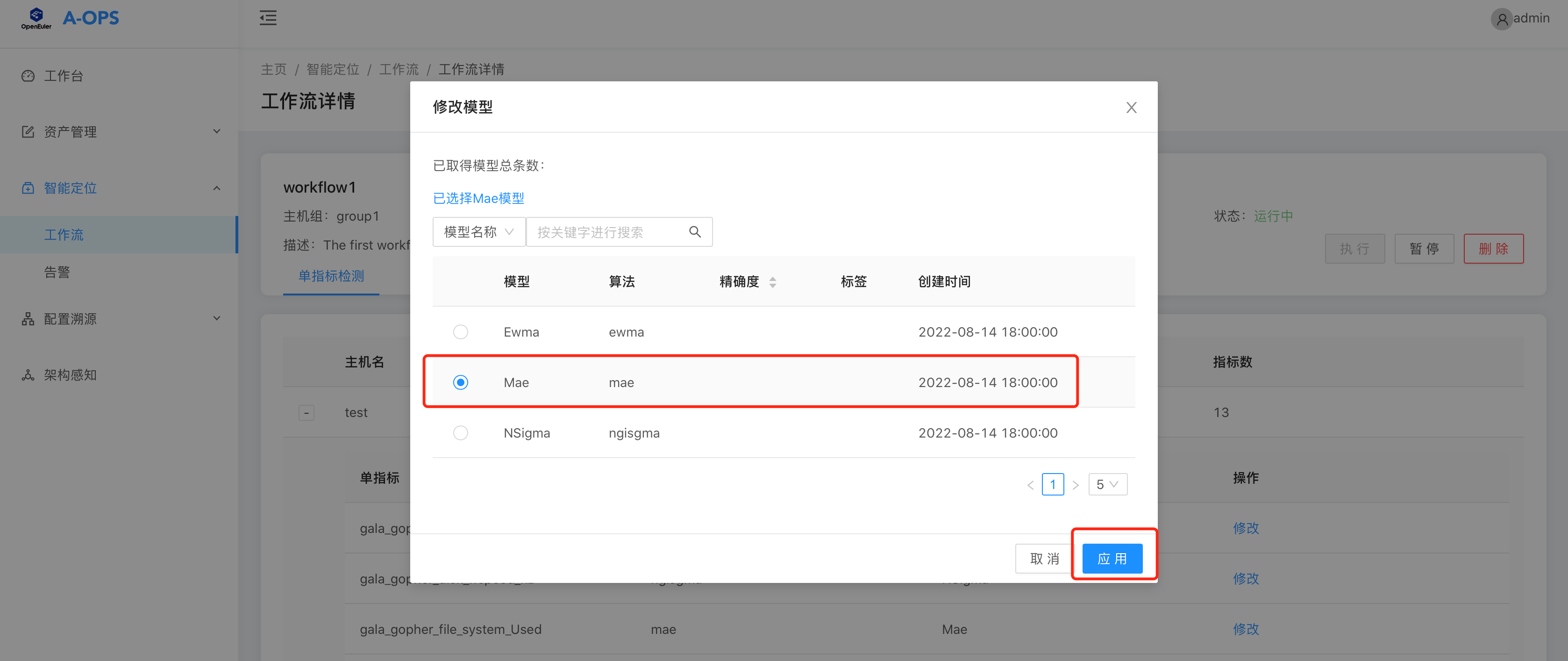Close the 修改模型 dialog with the X icon

click(1131, 108)
